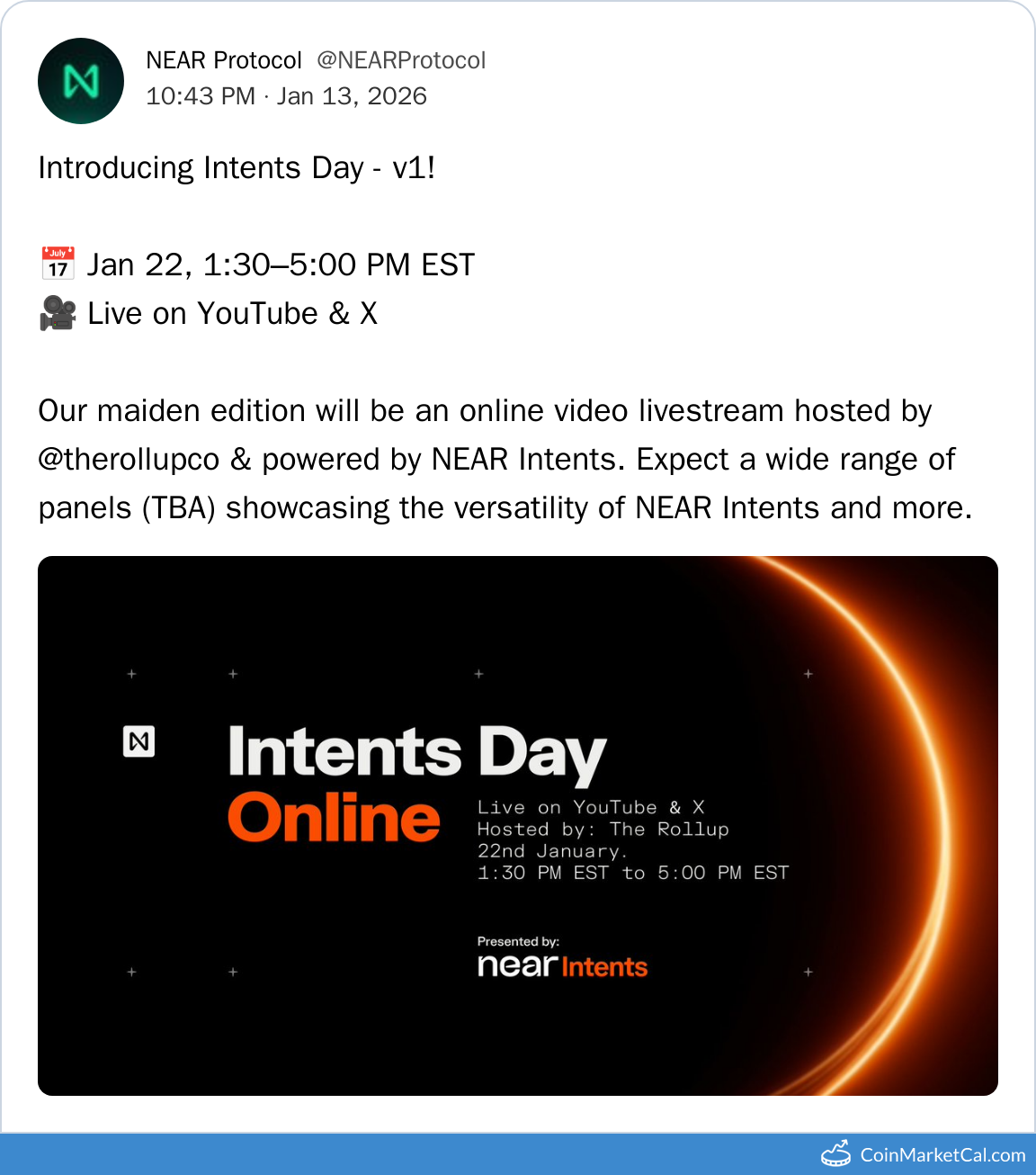Click the small NEAR logo in the banner
The height and width of the screenshot is (1175, 1036).
pos(138,741)
